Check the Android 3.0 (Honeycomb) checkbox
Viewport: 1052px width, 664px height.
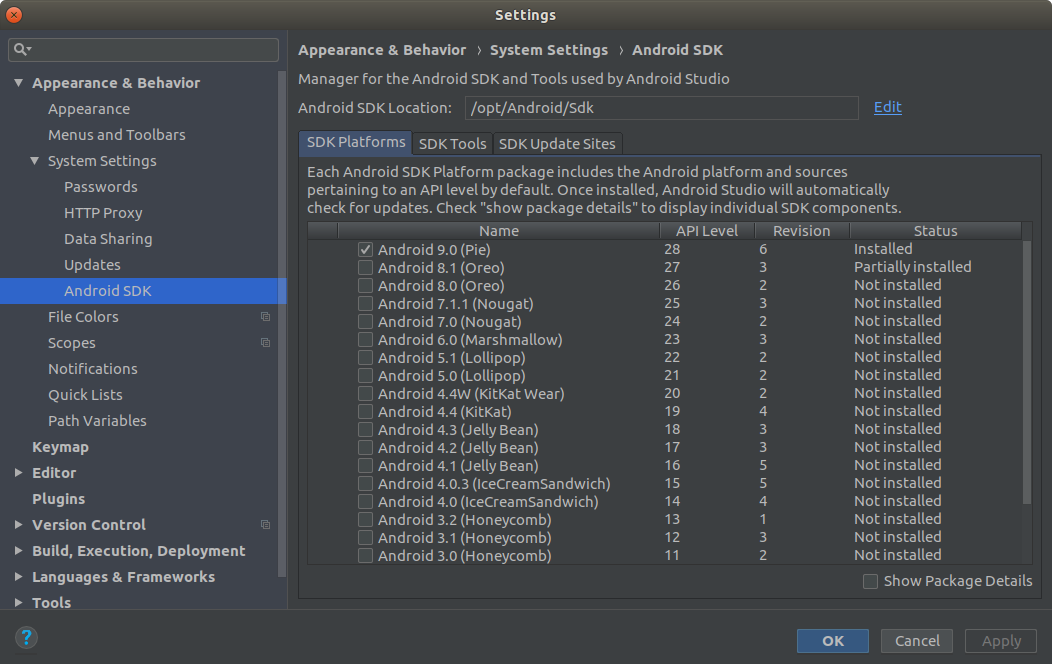tap(365, 555)
